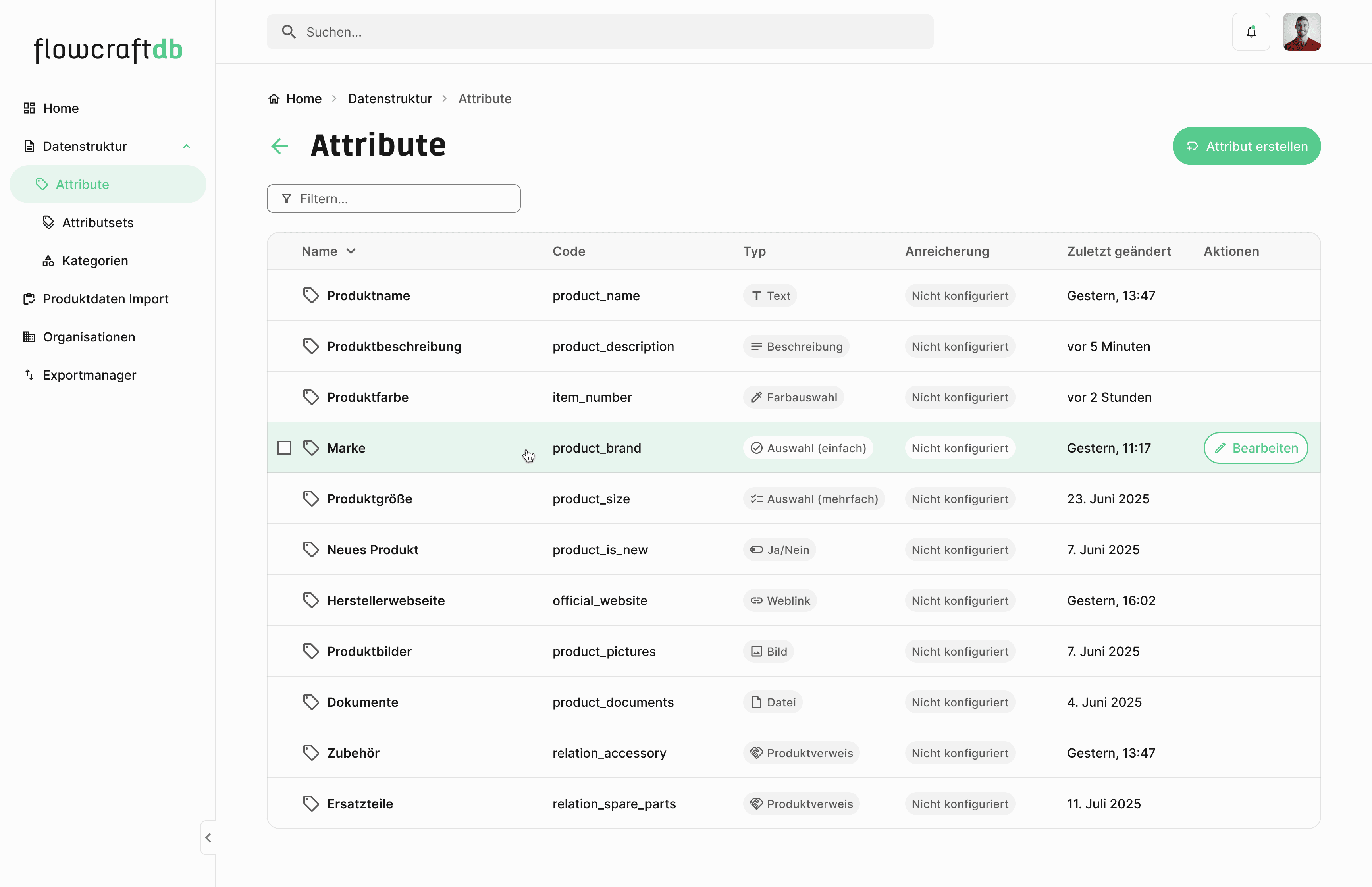Click the green back arrow beside Attribute
This screenshot has height=887, width=1372.
[x=280, y=146]
